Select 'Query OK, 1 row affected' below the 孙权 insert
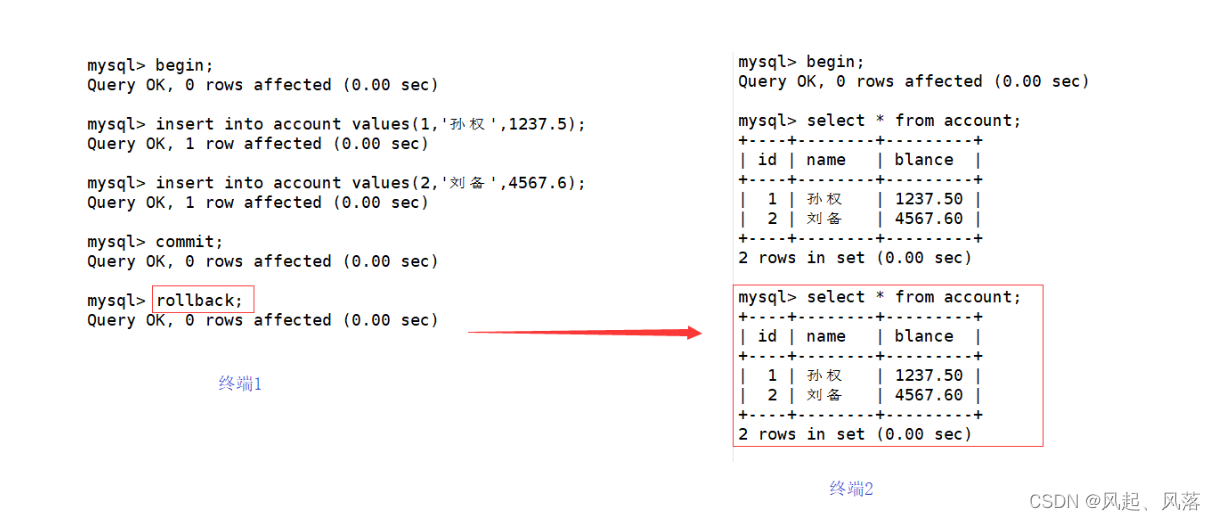The width and height of the screenshot is (1216, 520). (258, 144)
